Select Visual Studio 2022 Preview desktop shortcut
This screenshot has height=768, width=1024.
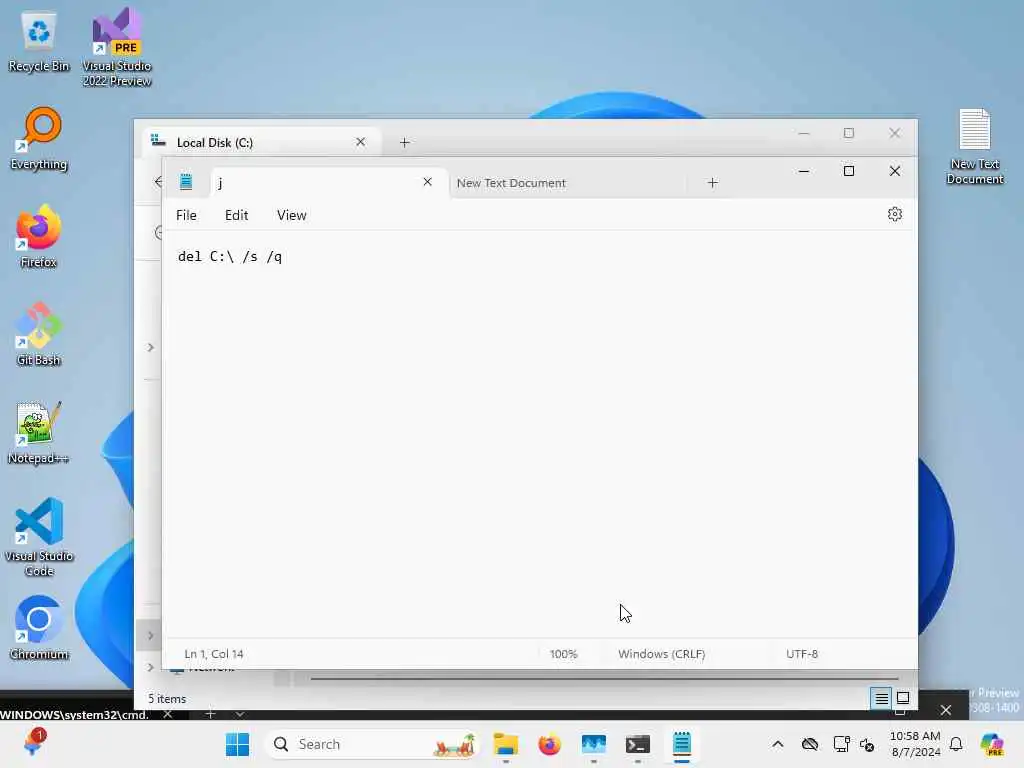[117, 47]
